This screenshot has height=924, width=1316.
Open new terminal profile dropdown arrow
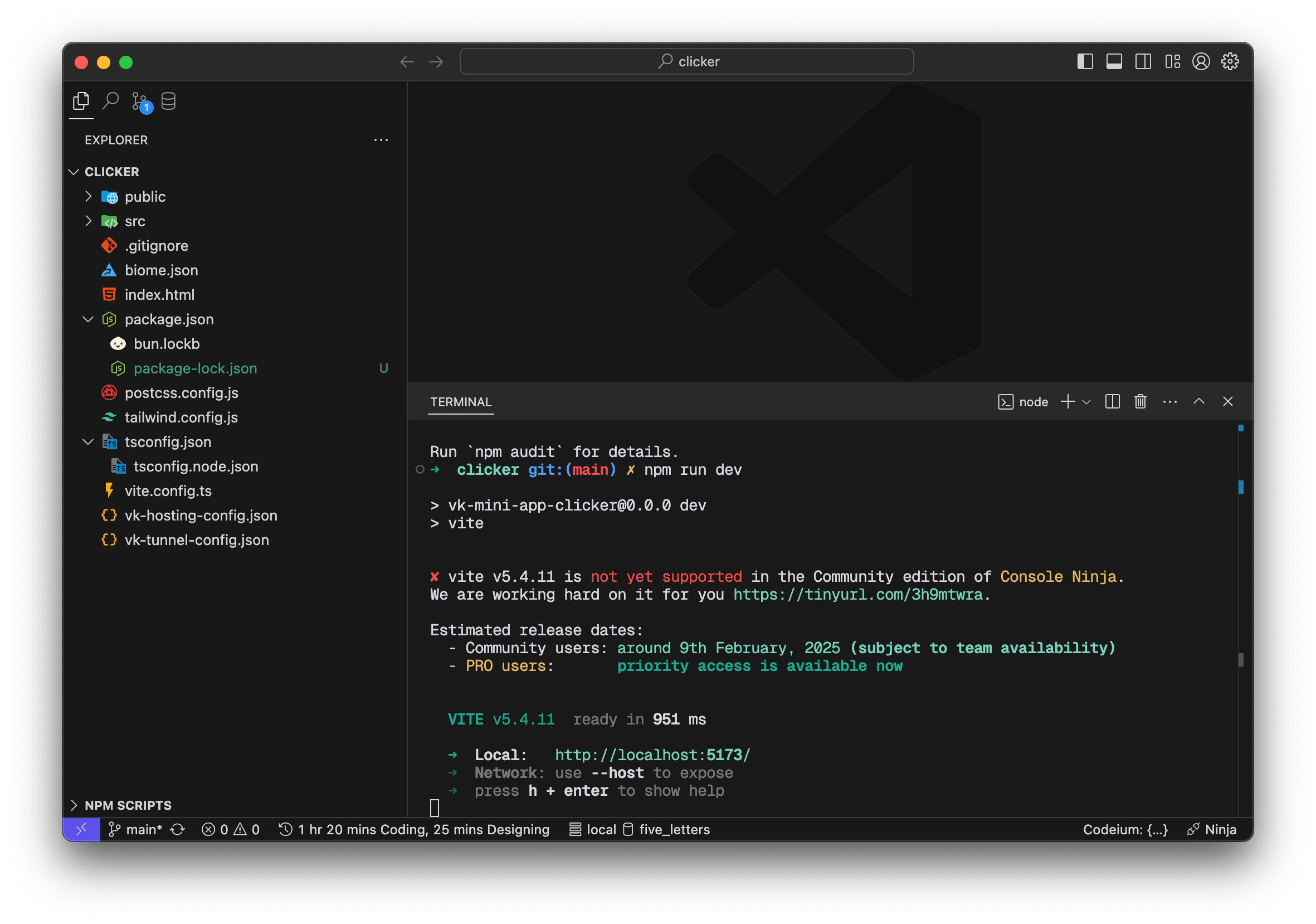coord(1086,402)
